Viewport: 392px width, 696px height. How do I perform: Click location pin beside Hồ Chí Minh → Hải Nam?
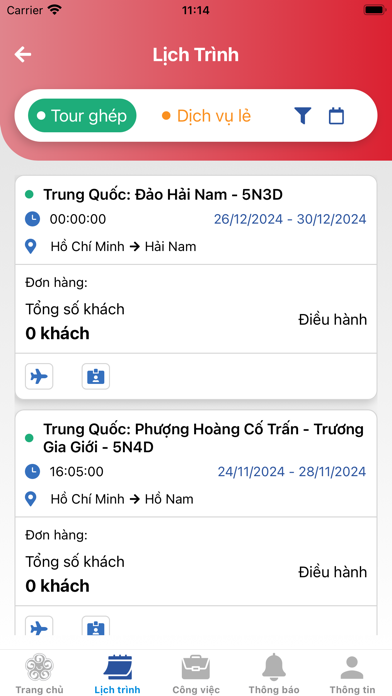tap(31, 246)
